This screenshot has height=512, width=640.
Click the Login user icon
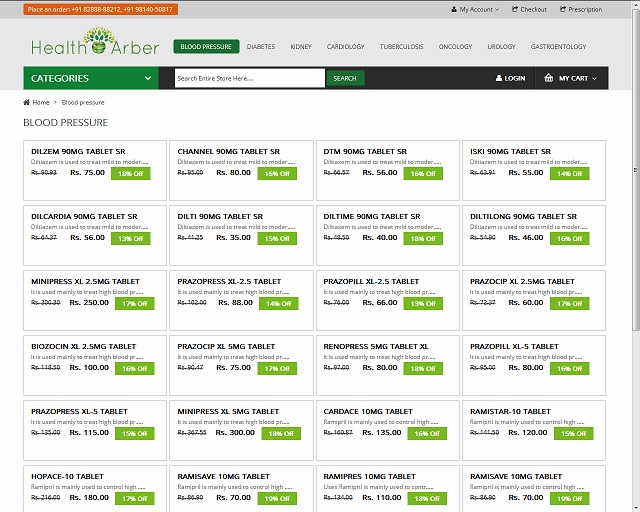(499, 78)
